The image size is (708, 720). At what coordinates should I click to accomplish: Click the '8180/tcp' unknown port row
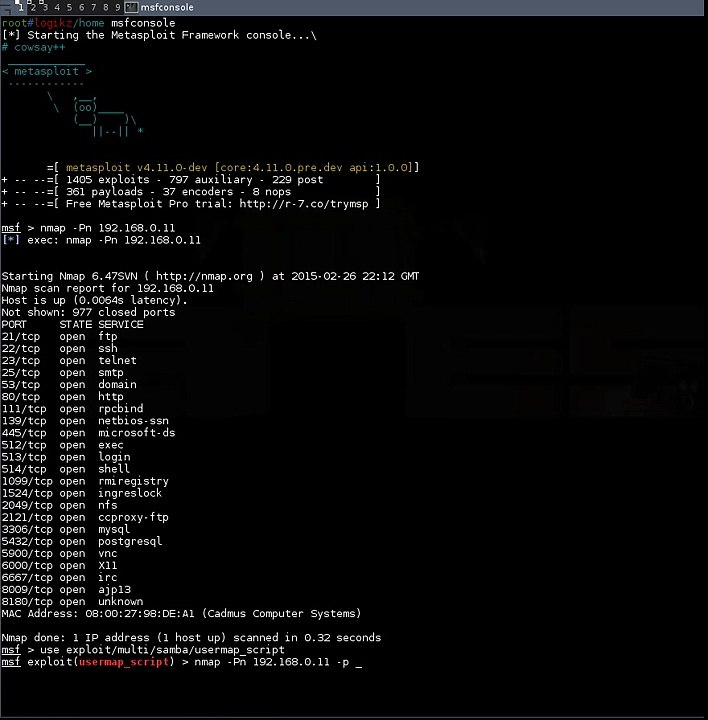(72, 602)
